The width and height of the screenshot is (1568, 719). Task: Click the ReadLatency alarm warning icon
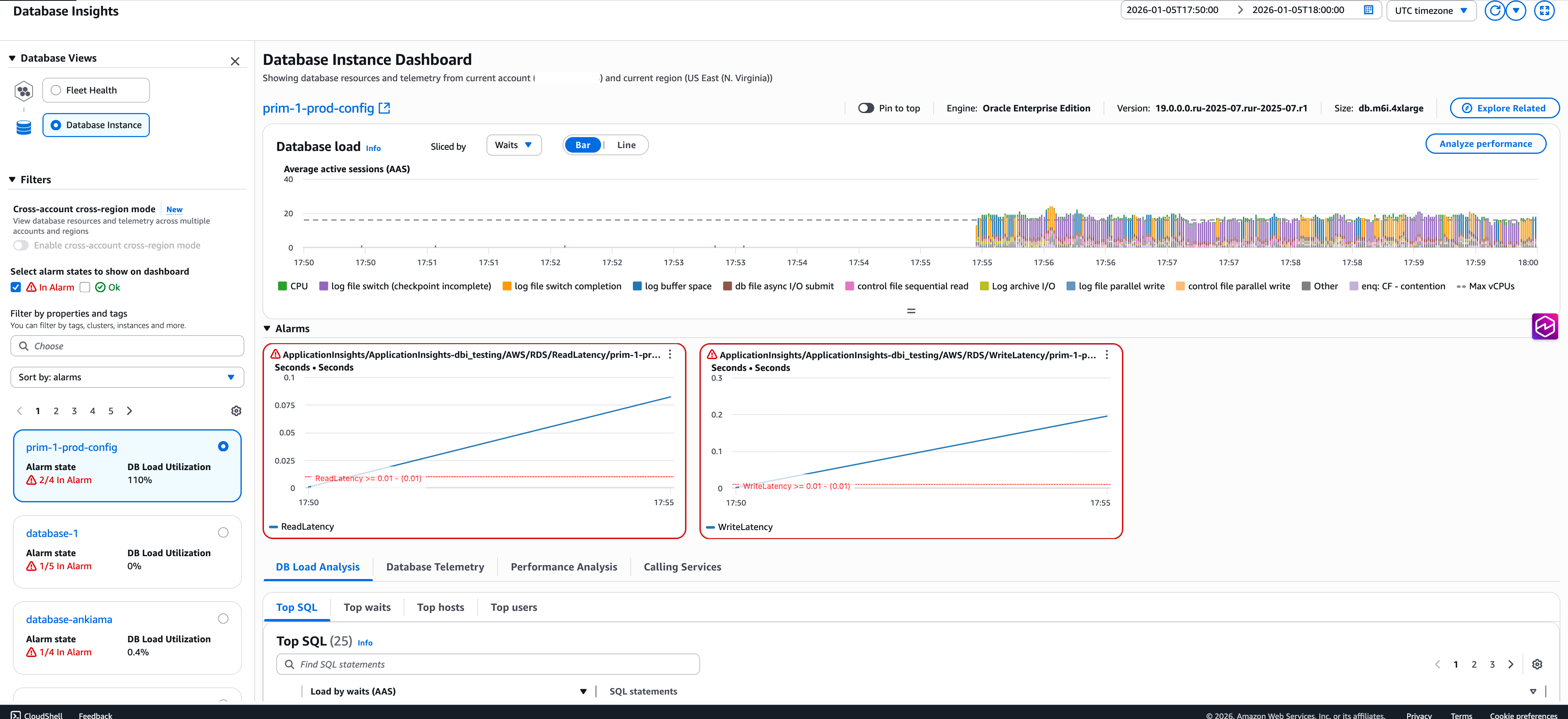275,354
